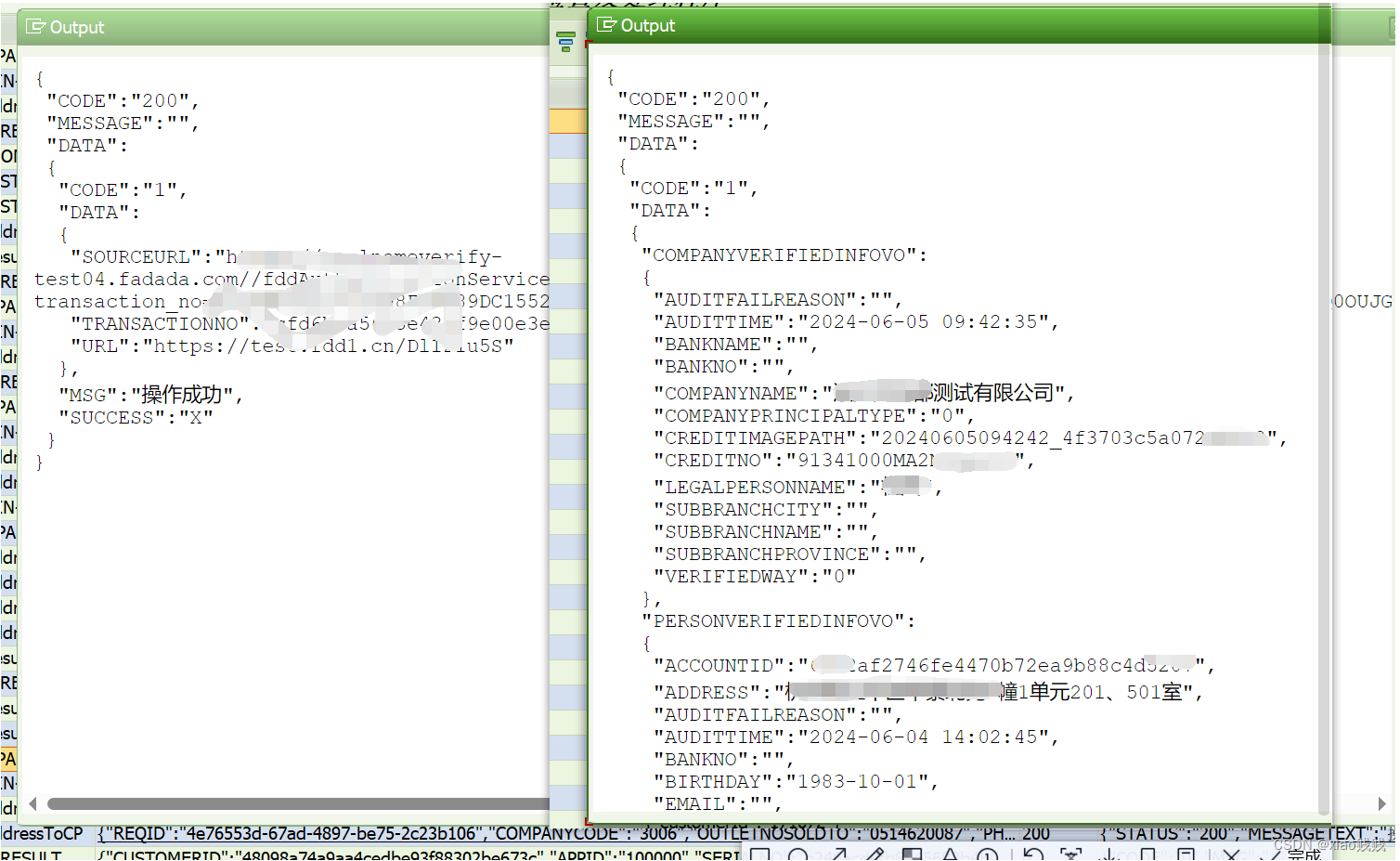This screenshot has width=1400, height=861.
Task: Click the "CREDITNO" line
Action: coord(844,460)
